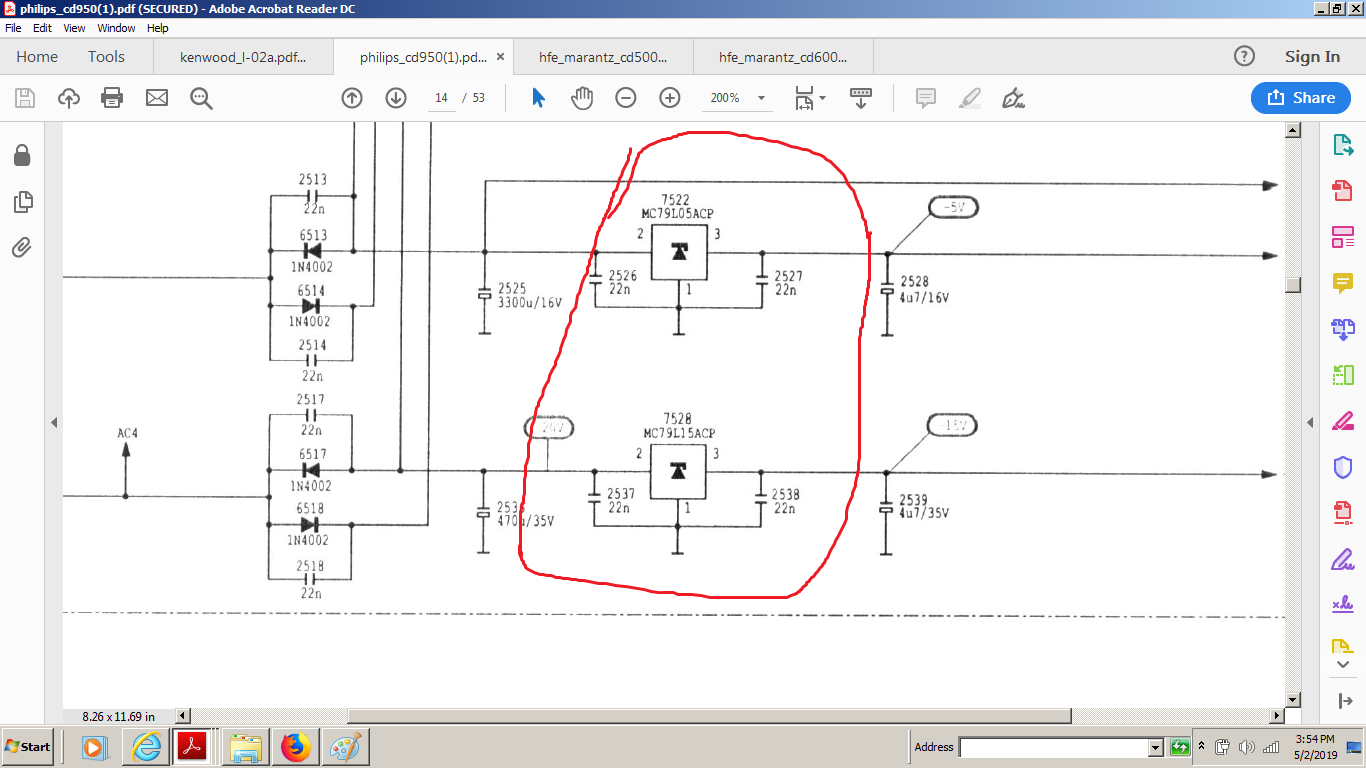Switch to kenwood_l-02a.pdf tab
1366x768 pixels.
[x=243, y=57]
